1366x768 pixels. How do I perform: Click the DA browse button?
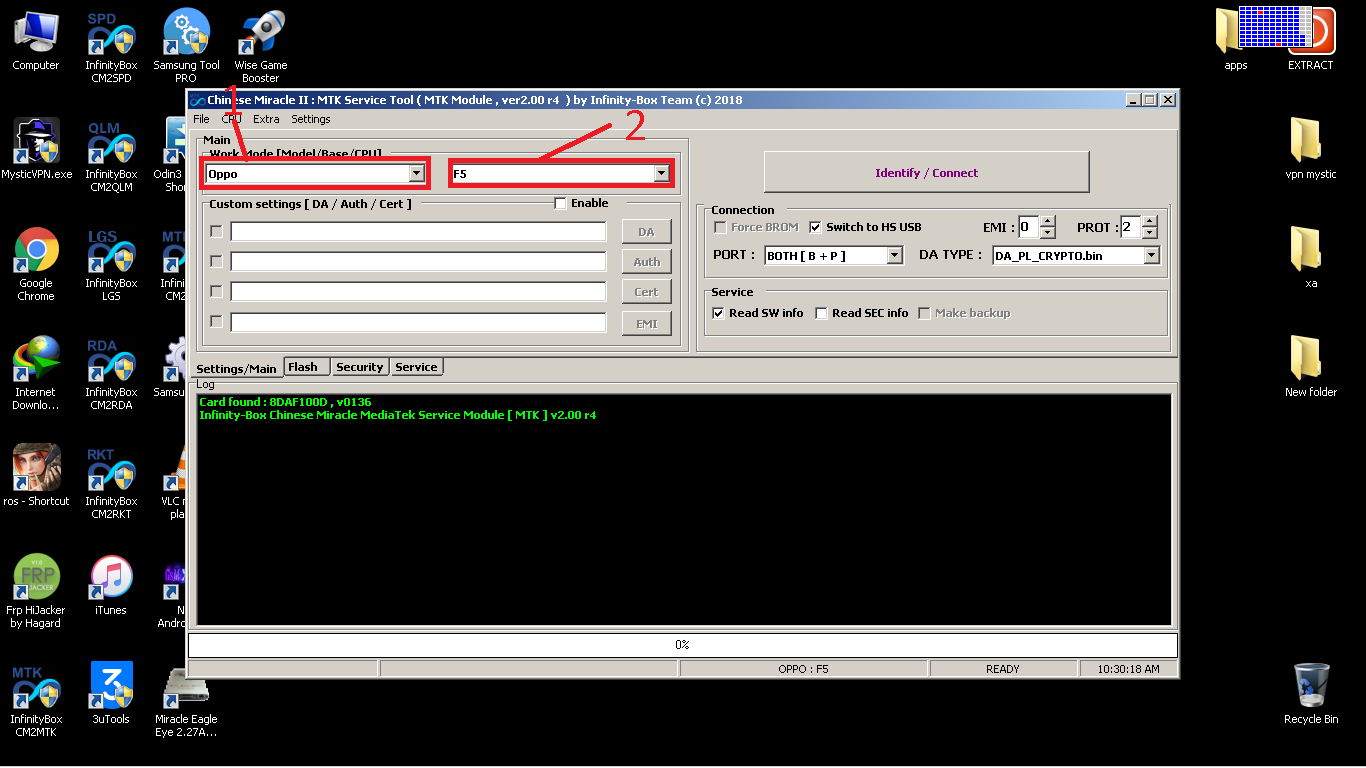pos(646,232)
